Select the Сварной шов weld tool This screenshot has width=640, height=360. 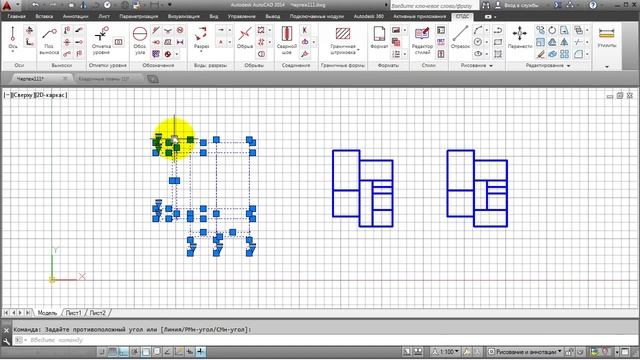tap(287, 40)
